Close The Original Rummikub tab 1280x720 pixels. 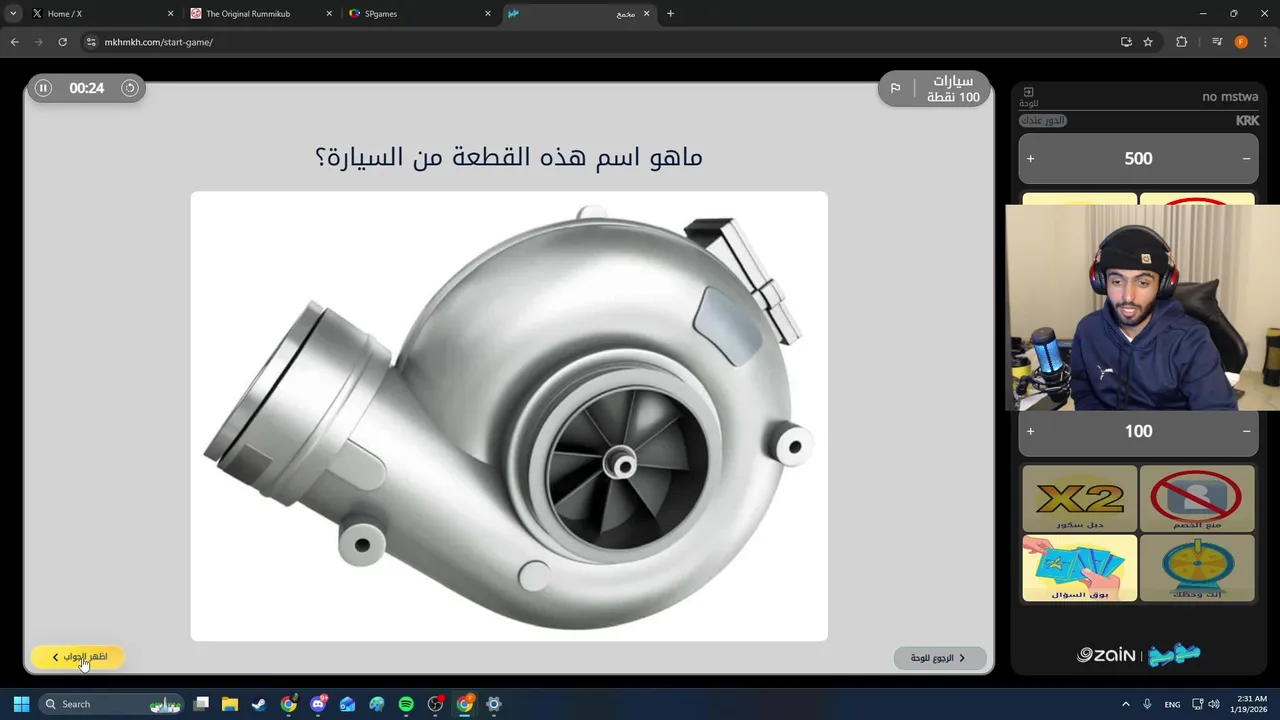(x=329, y=14)
